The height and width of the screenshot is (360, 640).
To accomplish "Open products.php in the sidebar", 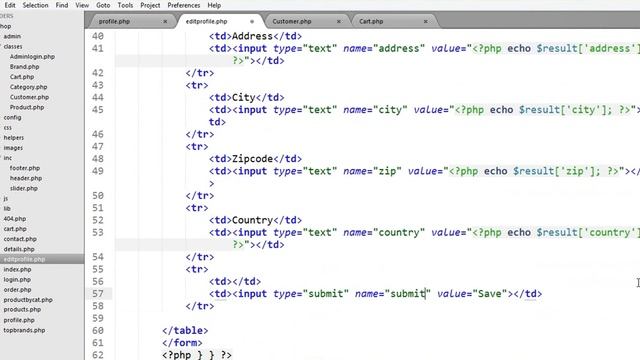I will coord(22,310).
